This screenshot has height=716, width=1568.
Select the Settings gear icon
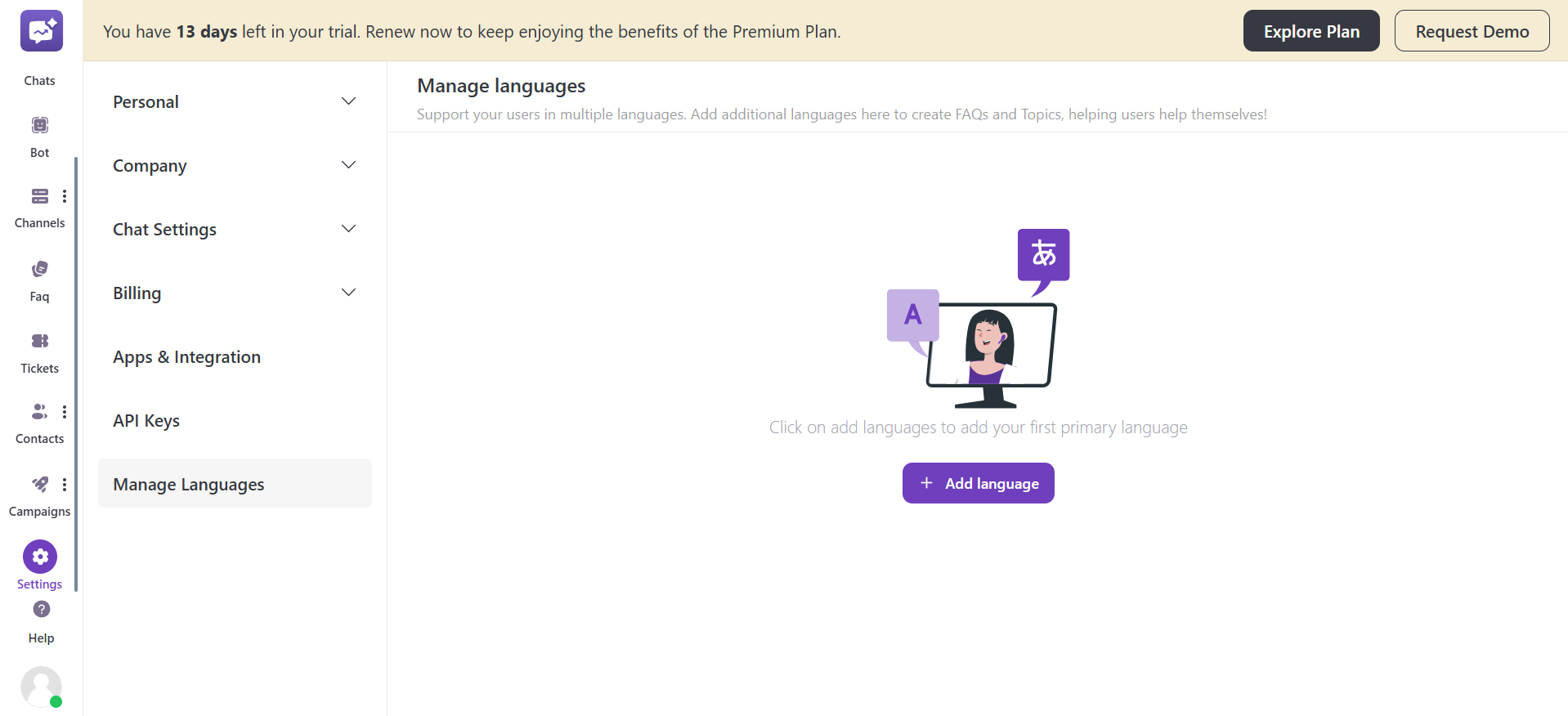(40, 557)
